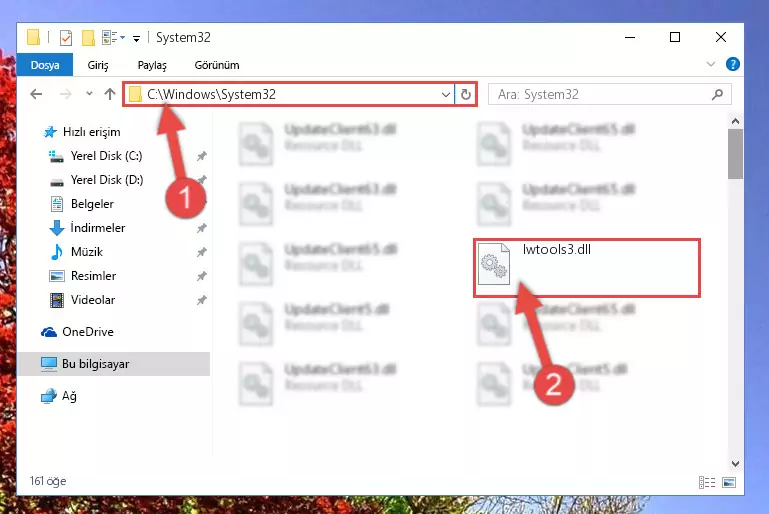Click the pin icon next to Videolar
This screenshot has height=514, width=769.
[202, 300]
